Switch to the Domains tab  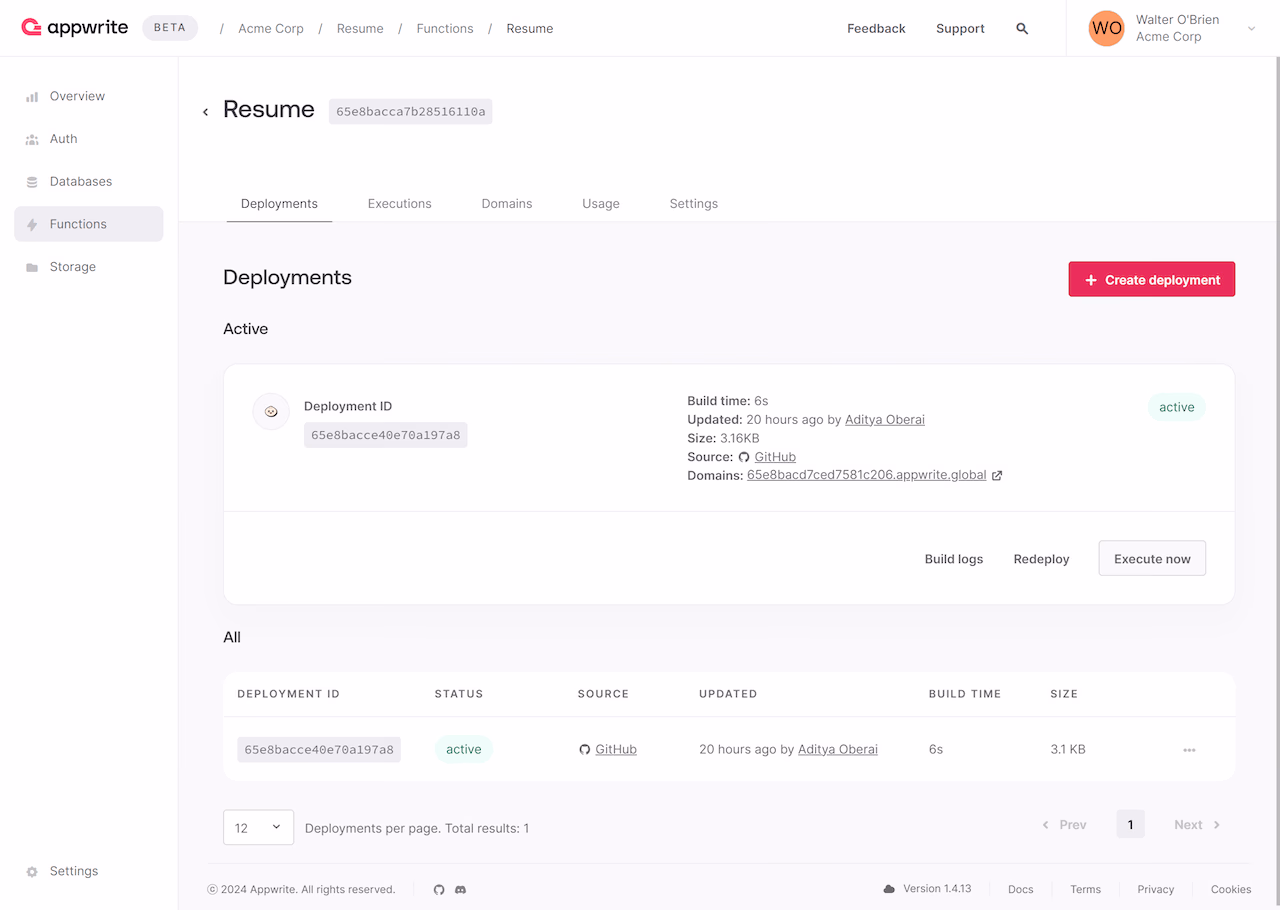(x=507, y=204)
